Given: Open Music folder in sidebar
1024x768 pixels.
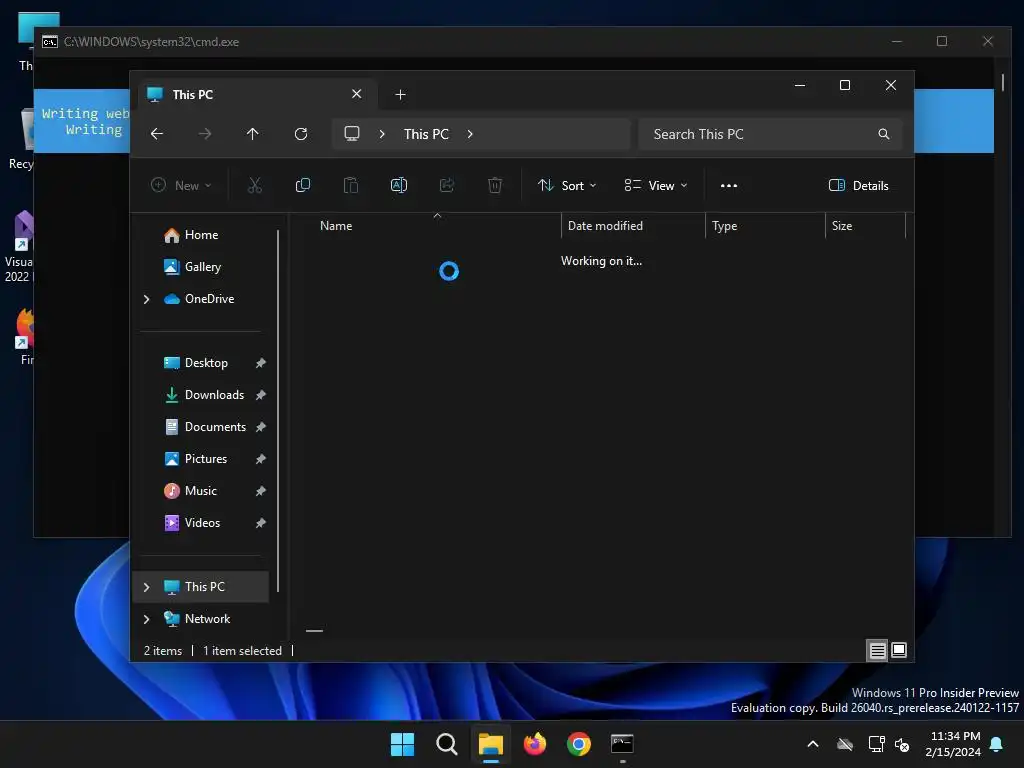Looking at the screenshot, I should [x=200, y=491].
